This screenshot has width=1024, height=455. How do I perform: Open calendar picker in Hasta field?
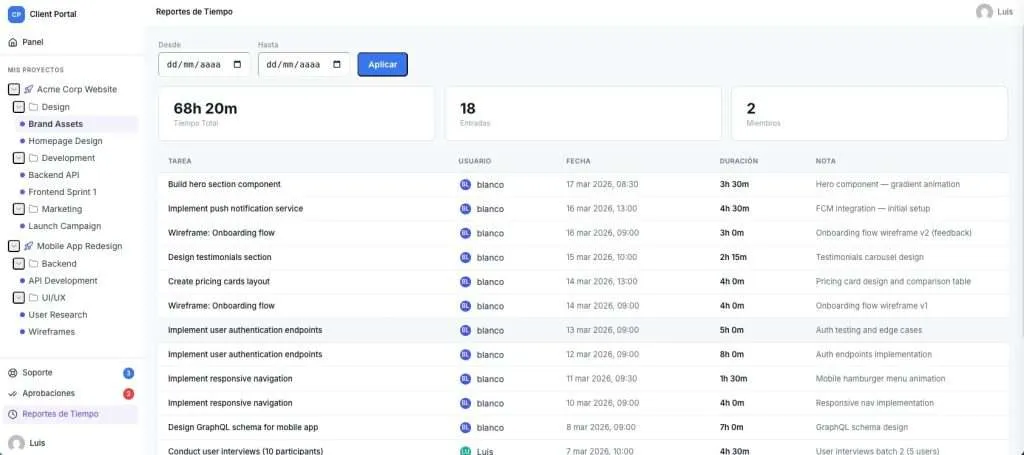(x=337, y=65)
